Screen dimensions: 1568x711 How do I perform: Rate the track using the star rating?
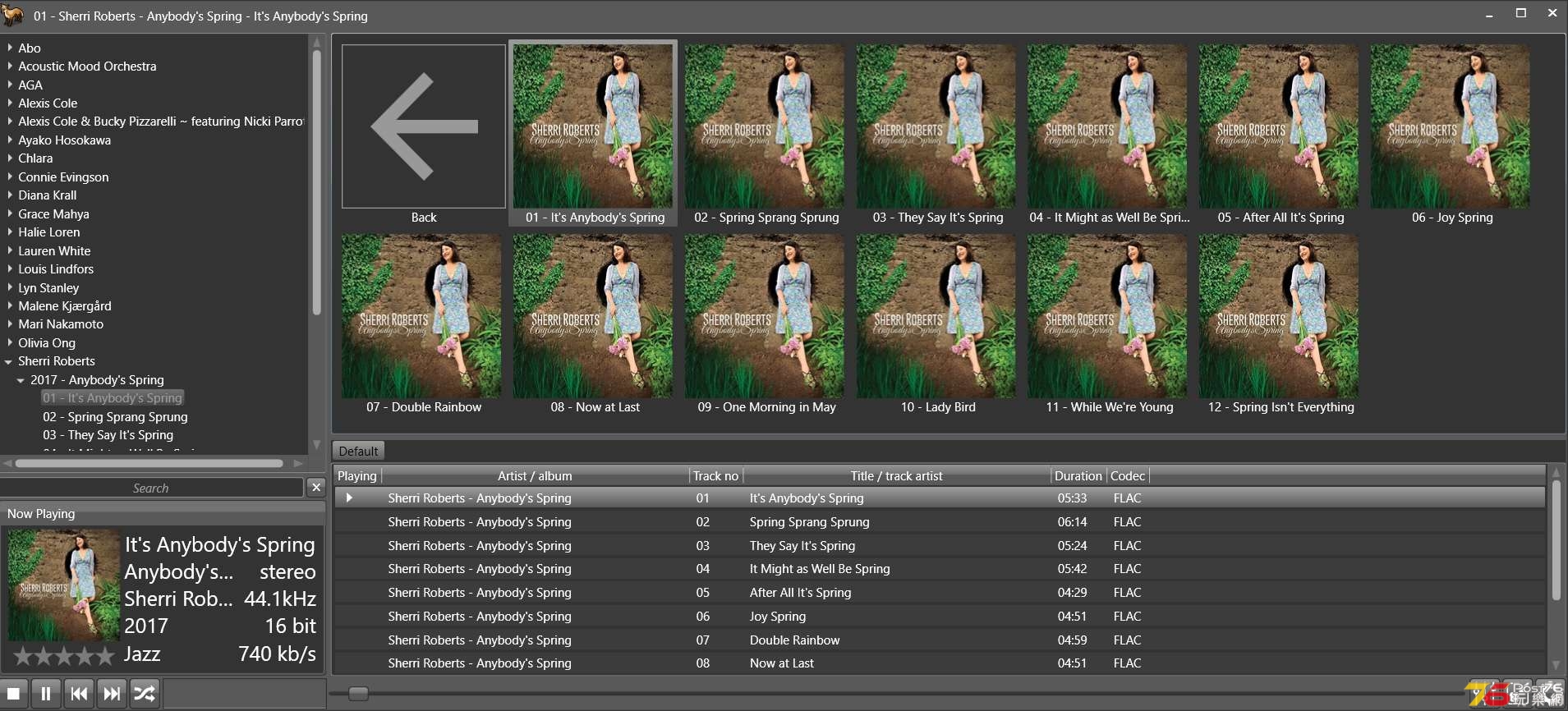(x=64, y=655)
